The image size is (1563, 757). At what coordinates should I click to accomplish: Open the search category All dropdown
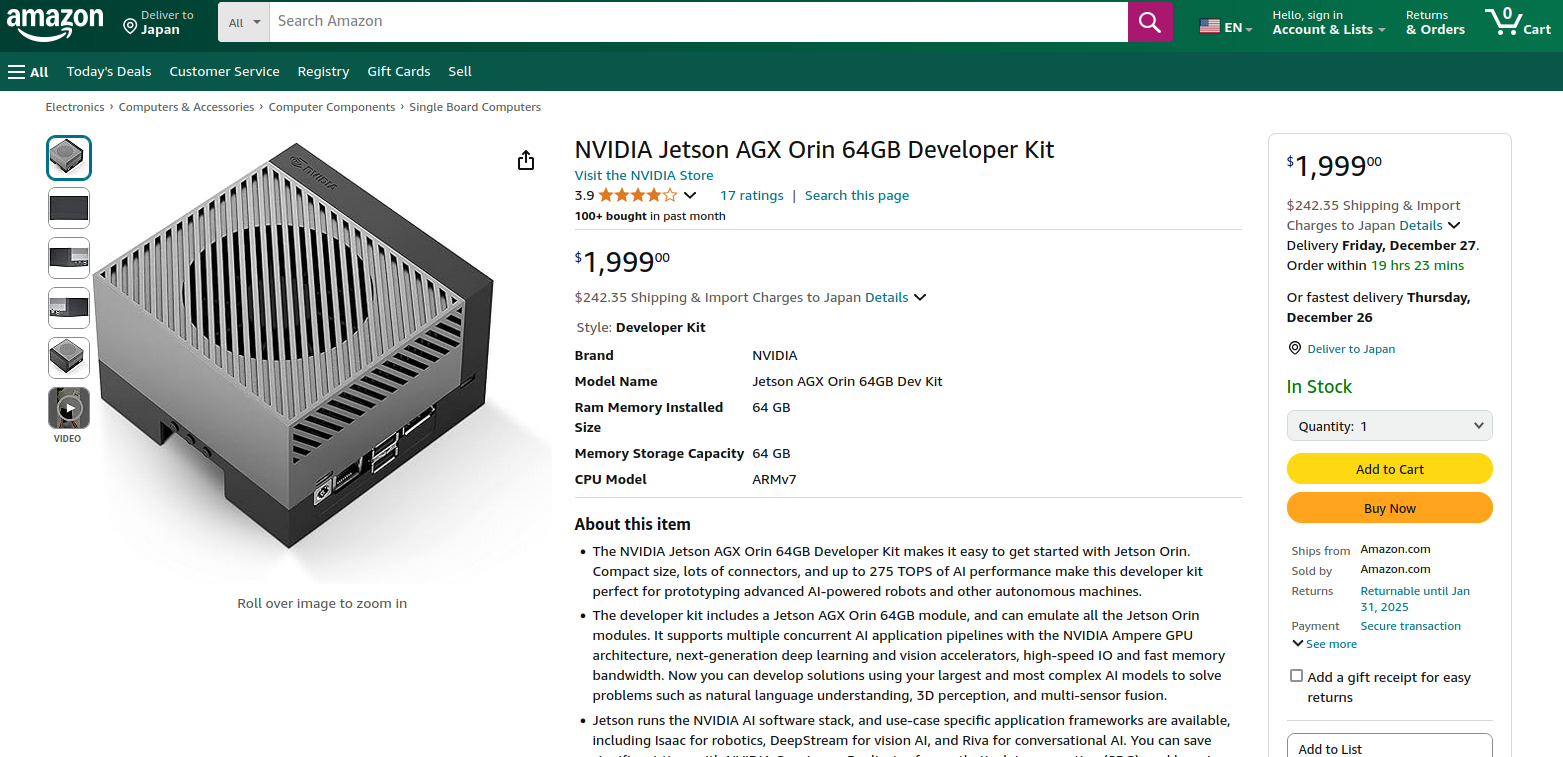[244, 22]
